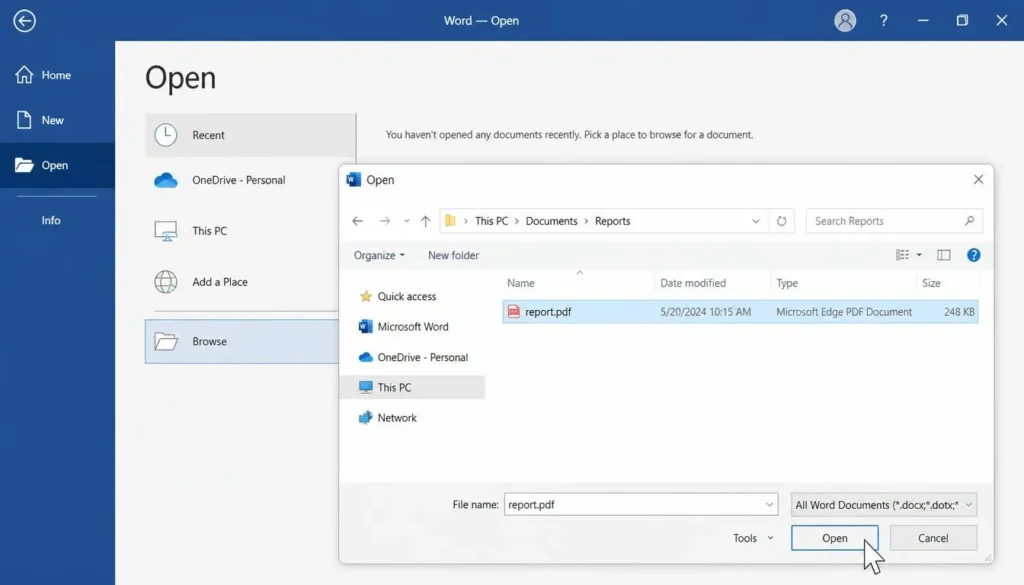Select New in the sidebar
1024x585 pixels.
(x=57, y=120)
